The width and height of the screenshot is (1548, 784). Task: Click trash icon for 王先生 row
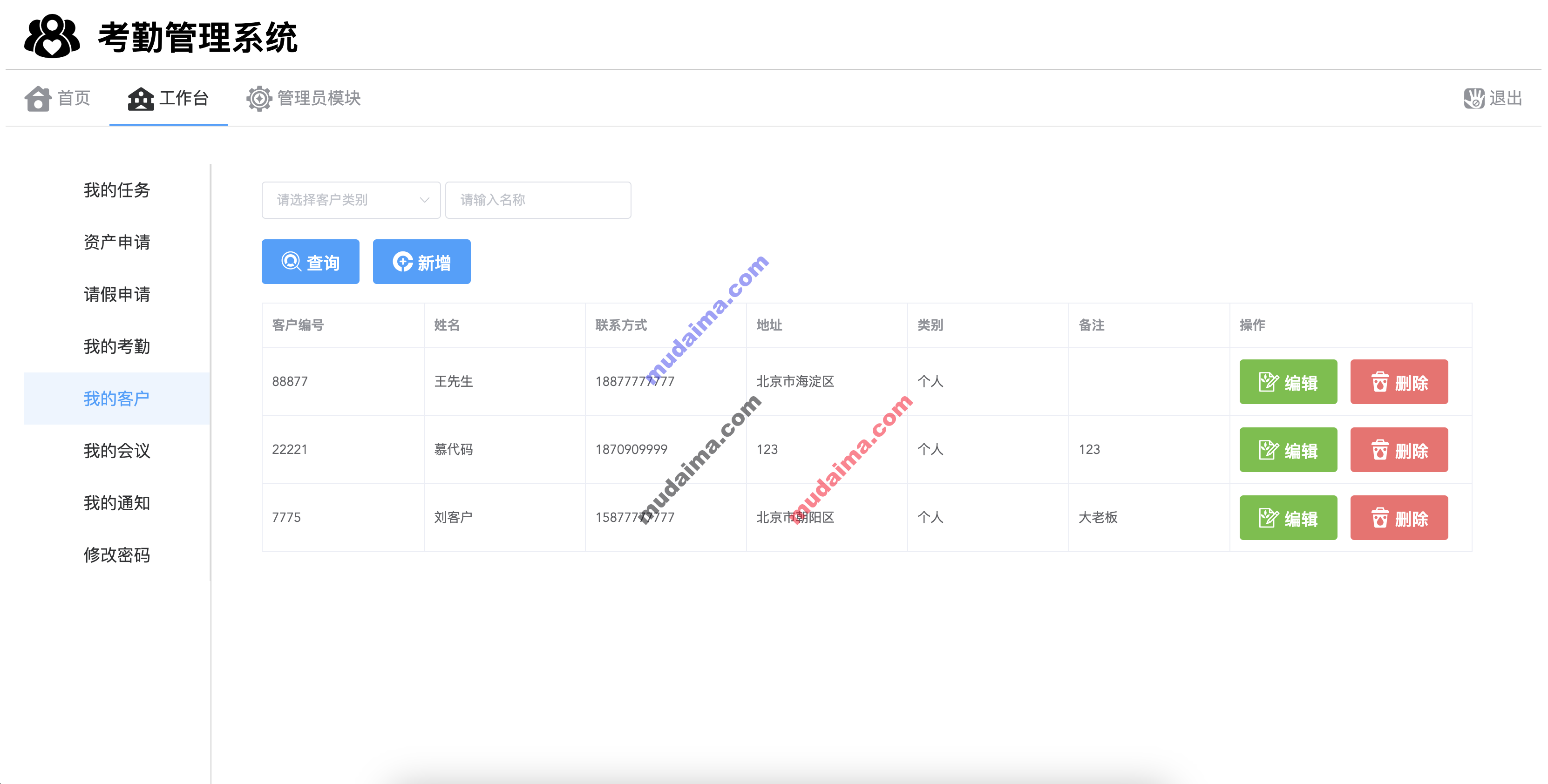pyautogui.click(x=1380, y=382)
